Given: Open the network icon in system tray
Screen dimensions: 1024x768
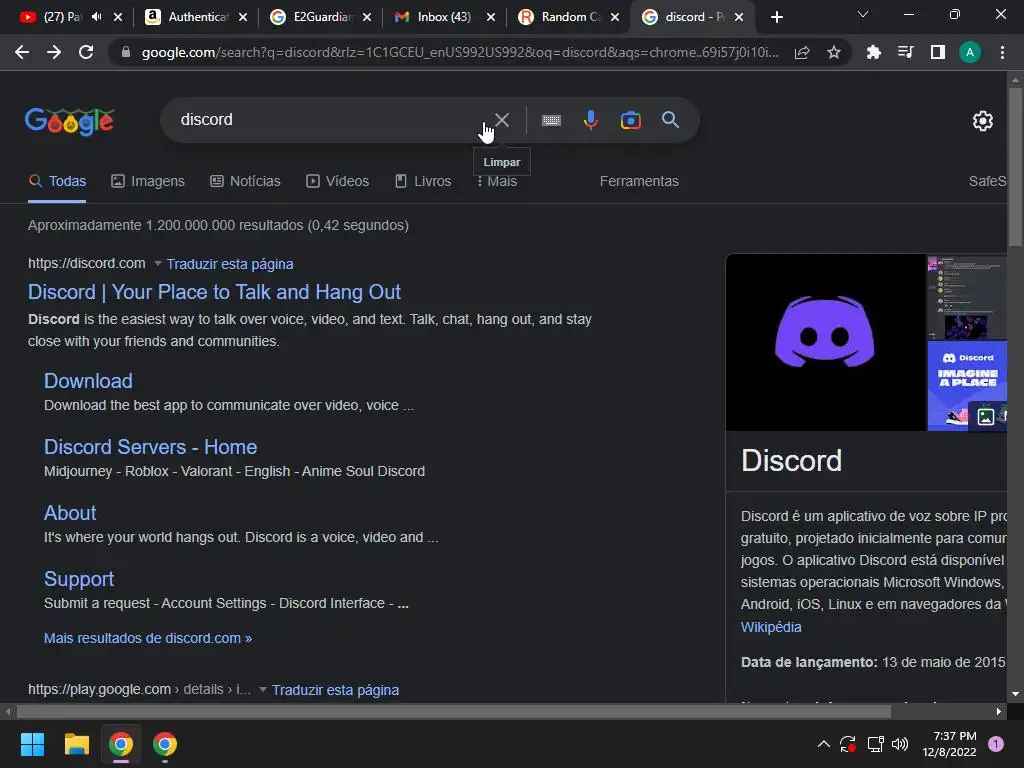Looking at the screenshot, I should (x=875, y=744).
